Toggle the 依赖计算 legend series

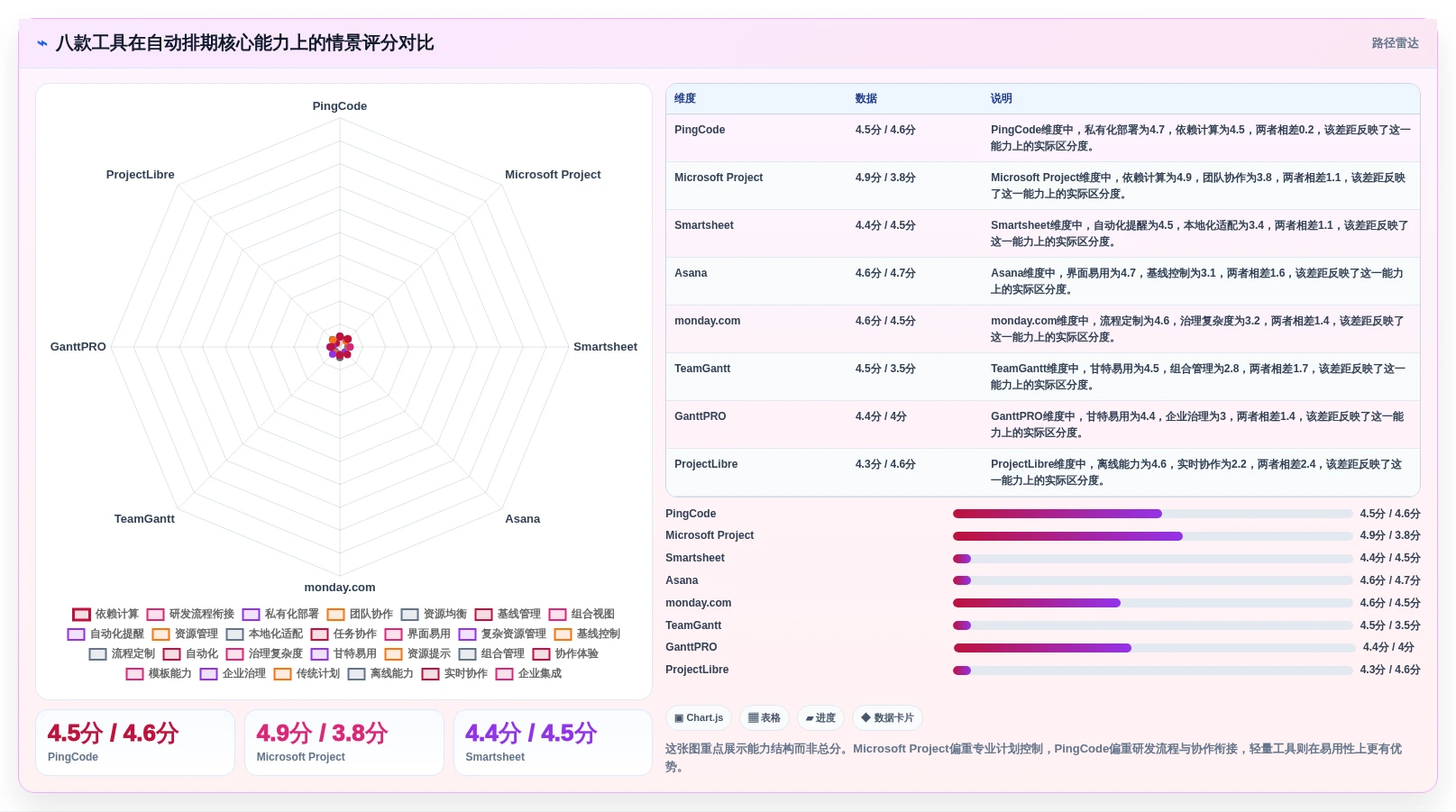tap(105, 614)
